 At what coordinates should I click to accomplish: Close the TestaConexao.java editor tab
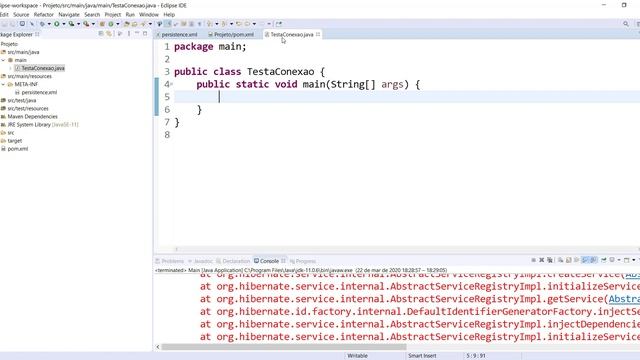[318, 34]
